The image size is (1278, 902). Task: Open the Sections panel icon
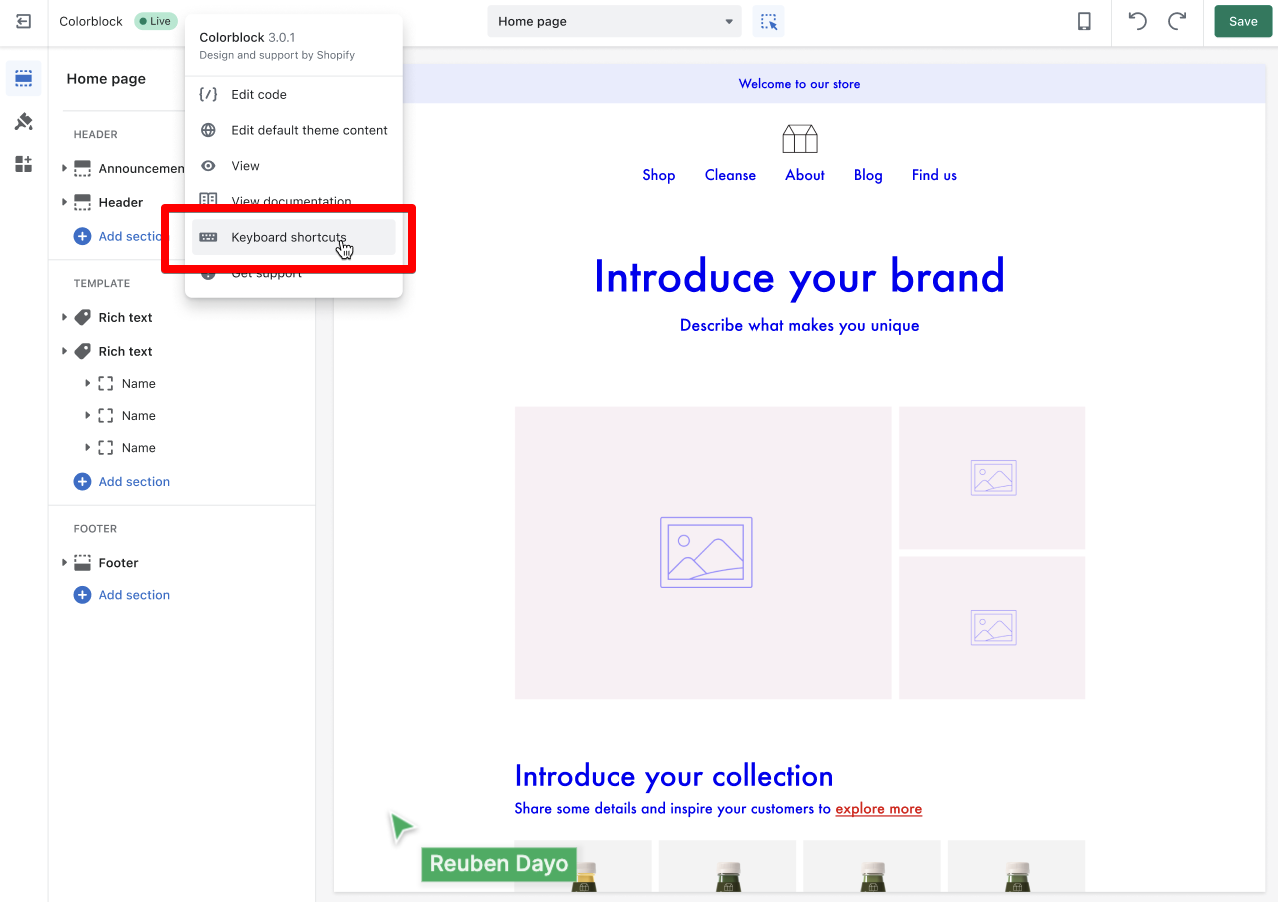click(24, 79)
